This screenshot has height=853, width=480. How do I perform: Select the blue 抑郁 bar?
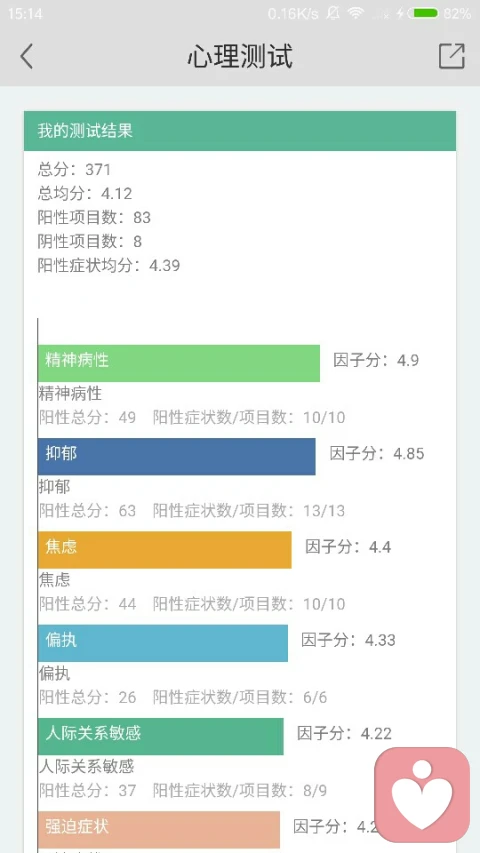(177, 456)
